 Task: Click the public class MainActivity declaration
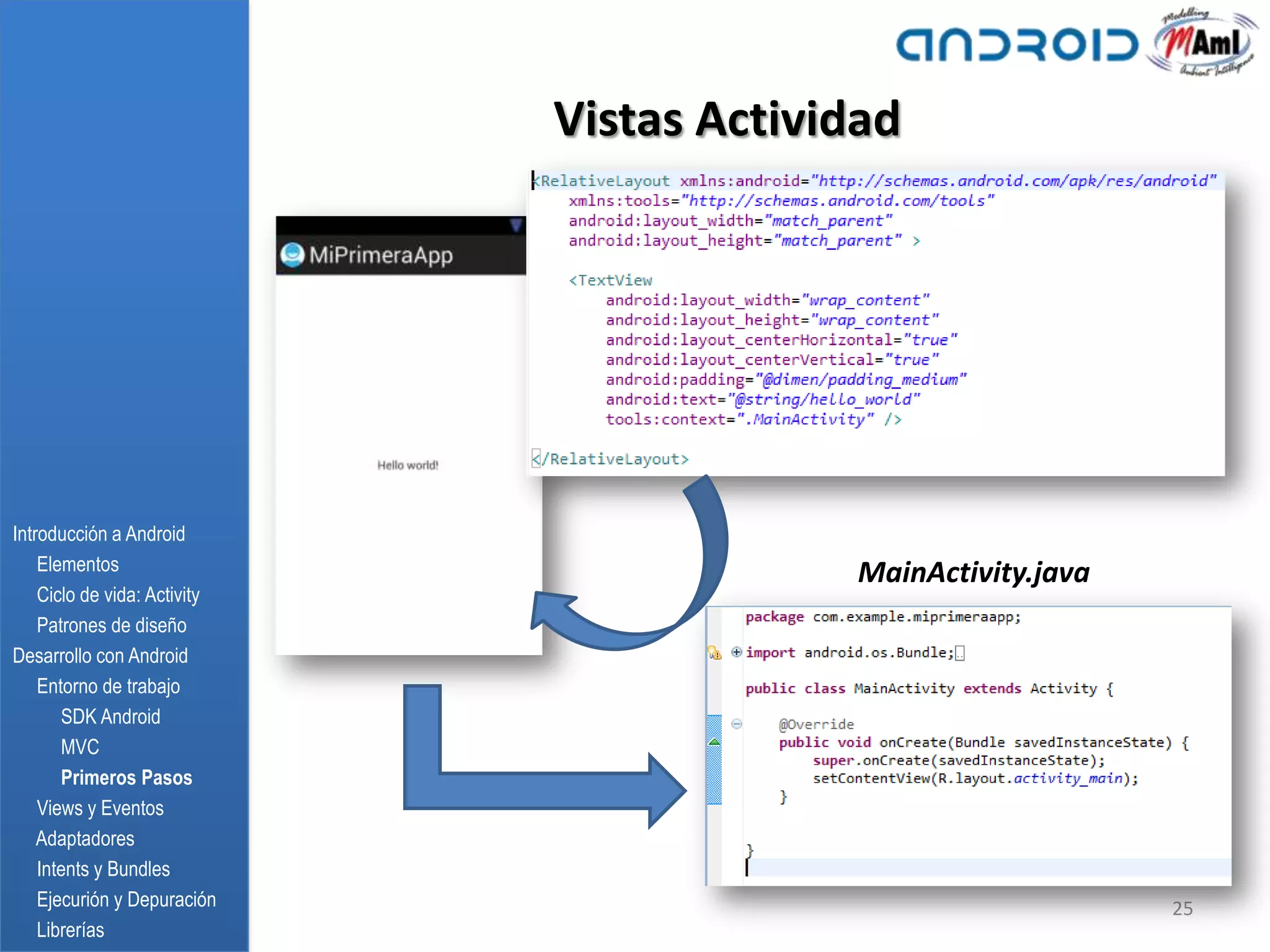[x=930, y=688]
